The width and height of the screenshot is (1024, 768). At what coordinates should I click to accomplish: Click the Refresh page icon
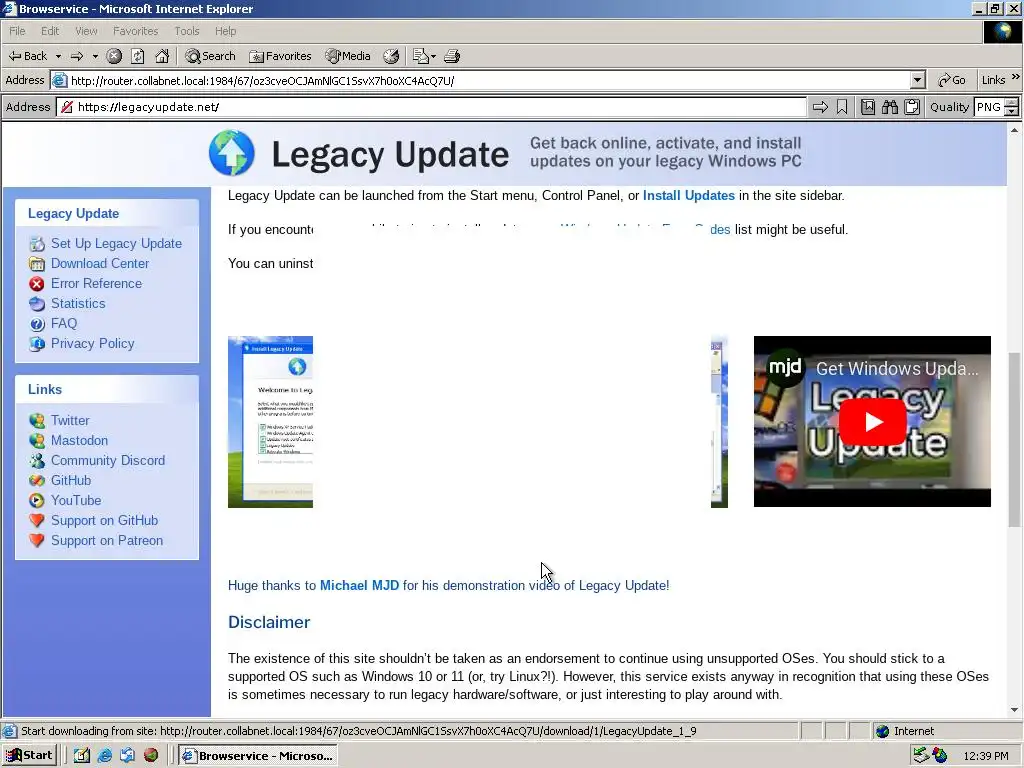click(138, 56)
